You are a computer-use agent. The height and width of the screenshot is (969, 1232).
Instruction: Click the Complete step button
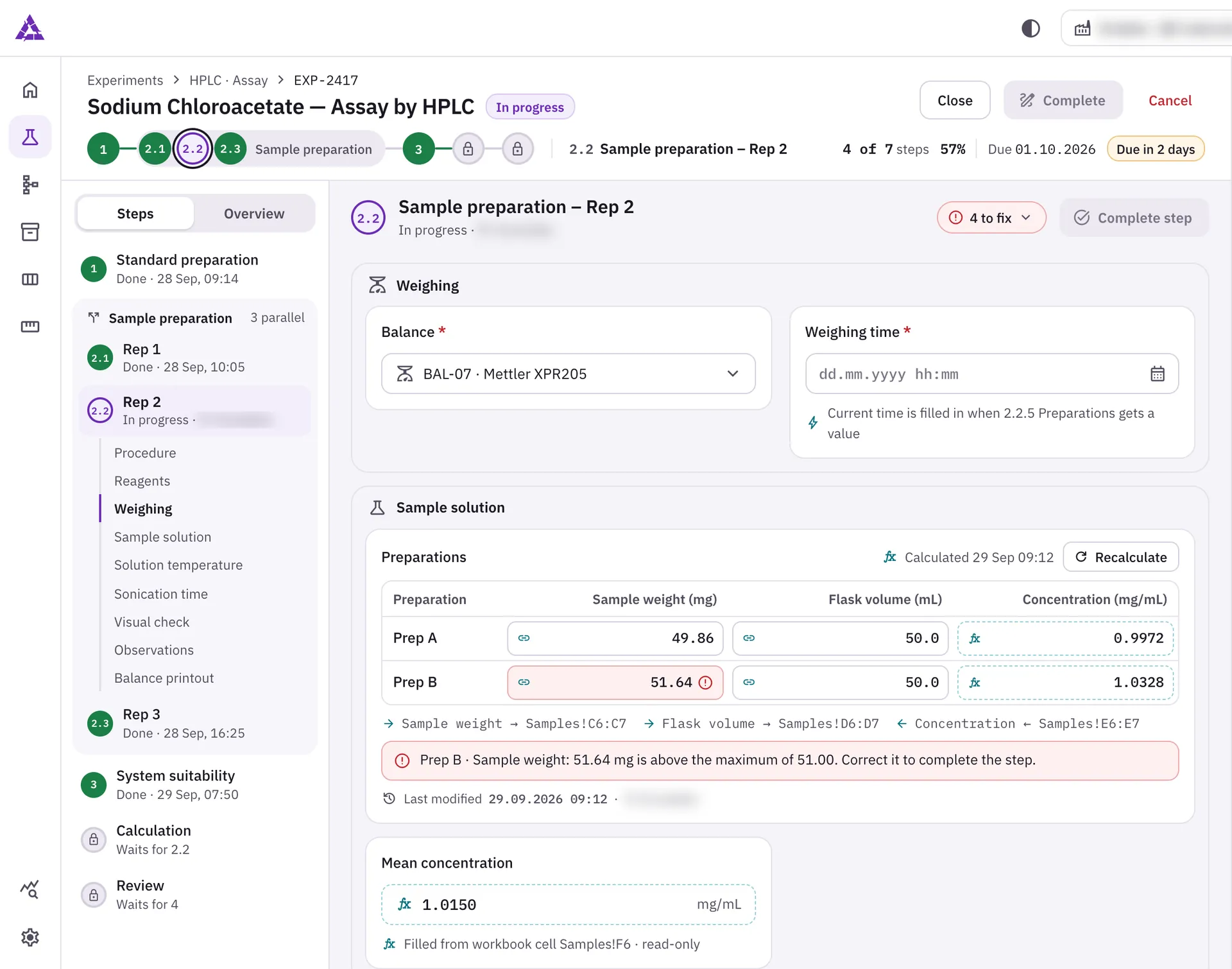click(1134, 218)
